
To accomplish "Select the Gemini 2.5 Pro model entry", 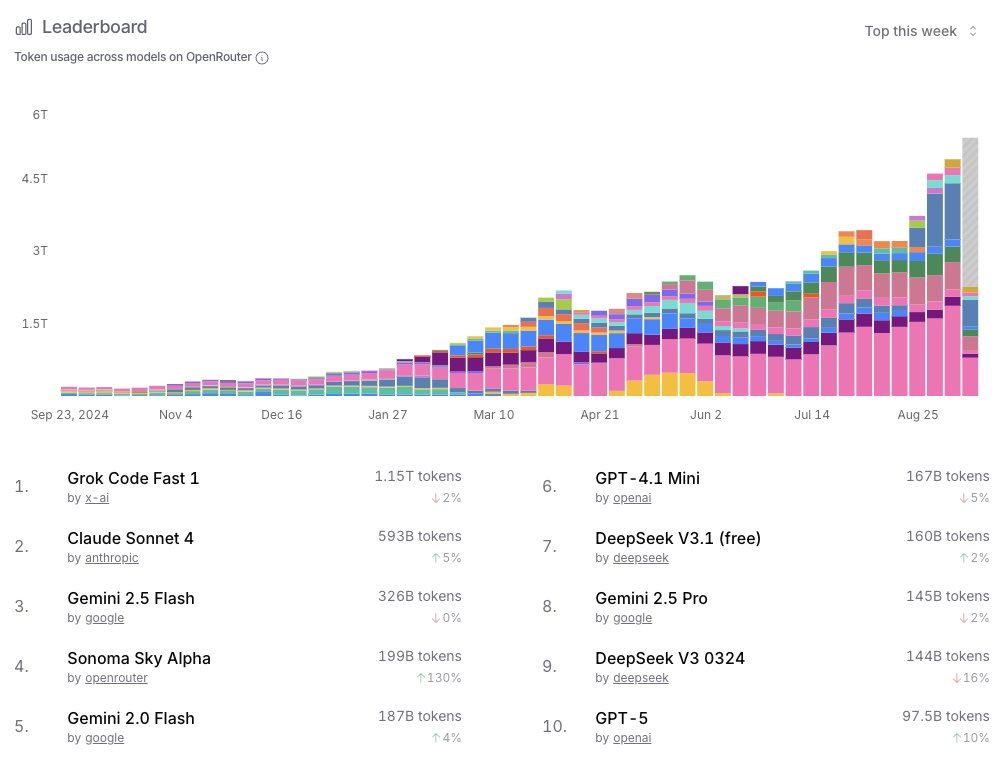I will click(x=651, y=598).
